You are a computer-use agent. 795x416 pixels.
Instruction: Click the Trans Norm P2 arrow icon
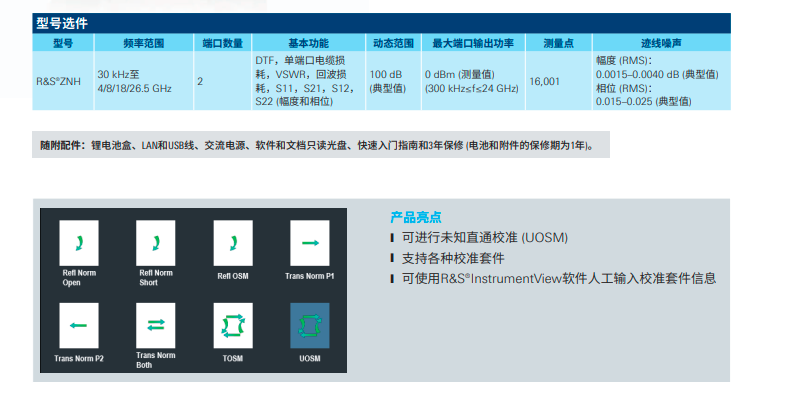point(78,325)
